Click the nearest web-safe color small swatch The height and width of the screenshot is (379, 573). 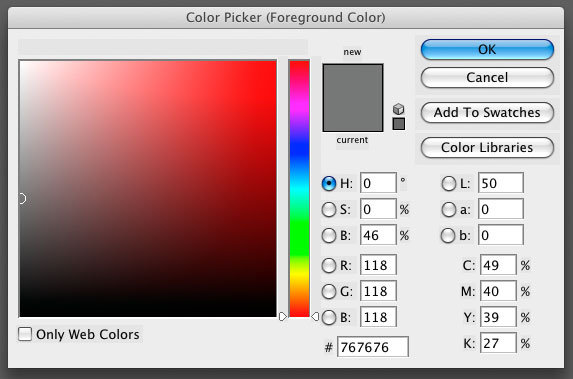click(x=399, y=124)
